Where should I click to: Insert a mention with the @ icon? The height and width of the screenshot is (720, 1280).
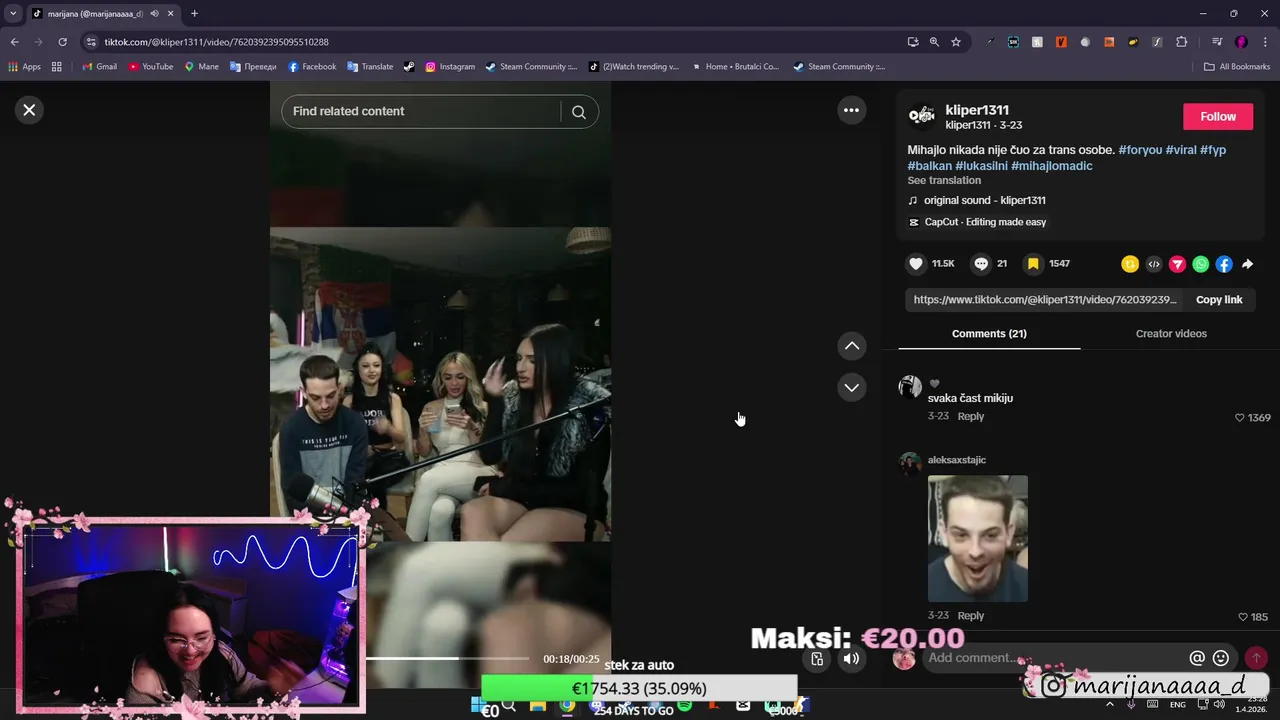1197,658
